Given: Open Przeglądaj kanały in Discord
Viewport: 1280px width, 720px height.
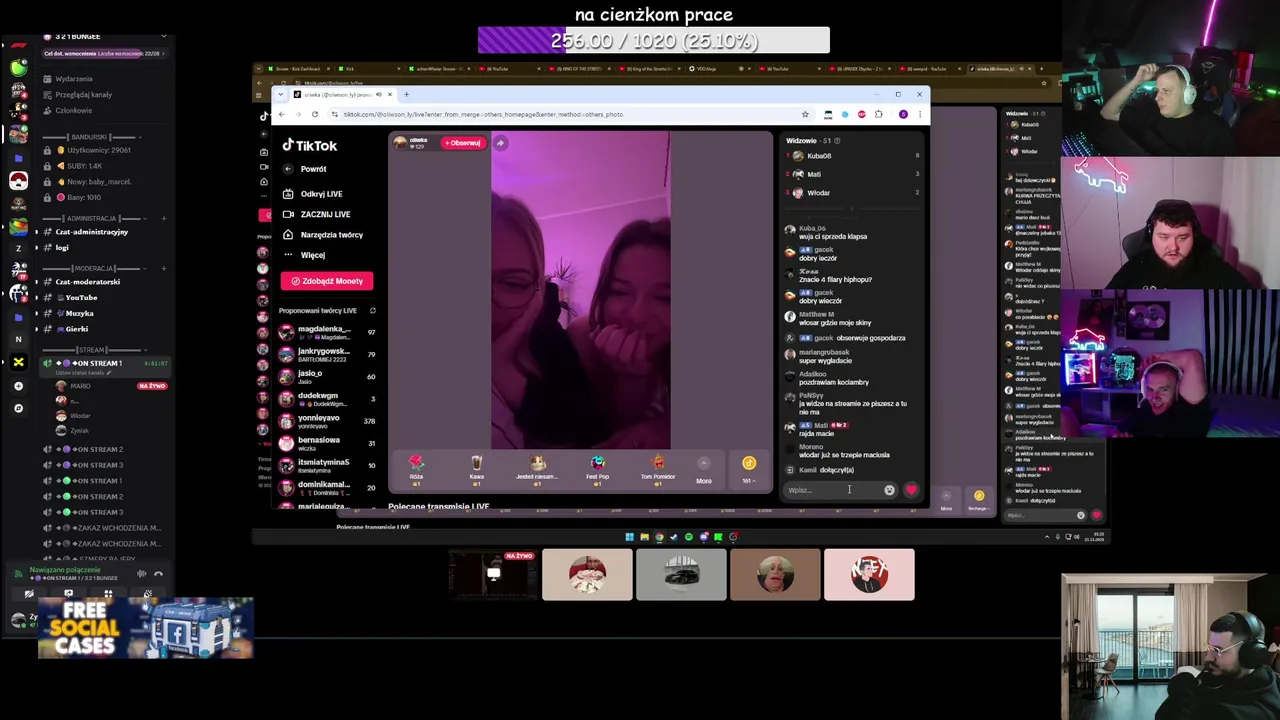Looking at the screenshot, I should [83, 95].
